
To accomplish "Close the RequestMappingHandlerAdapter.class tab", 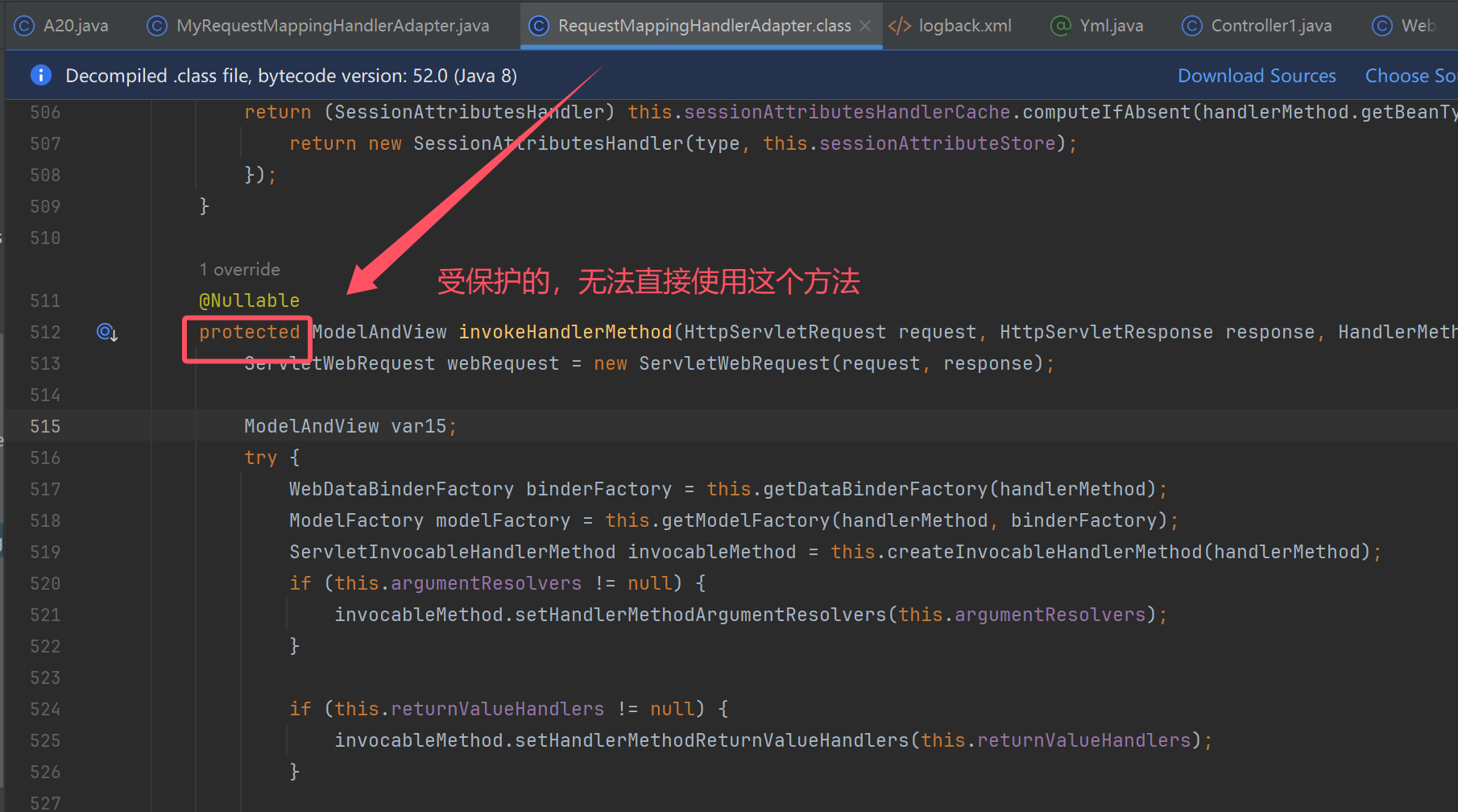I will (865, 26).
